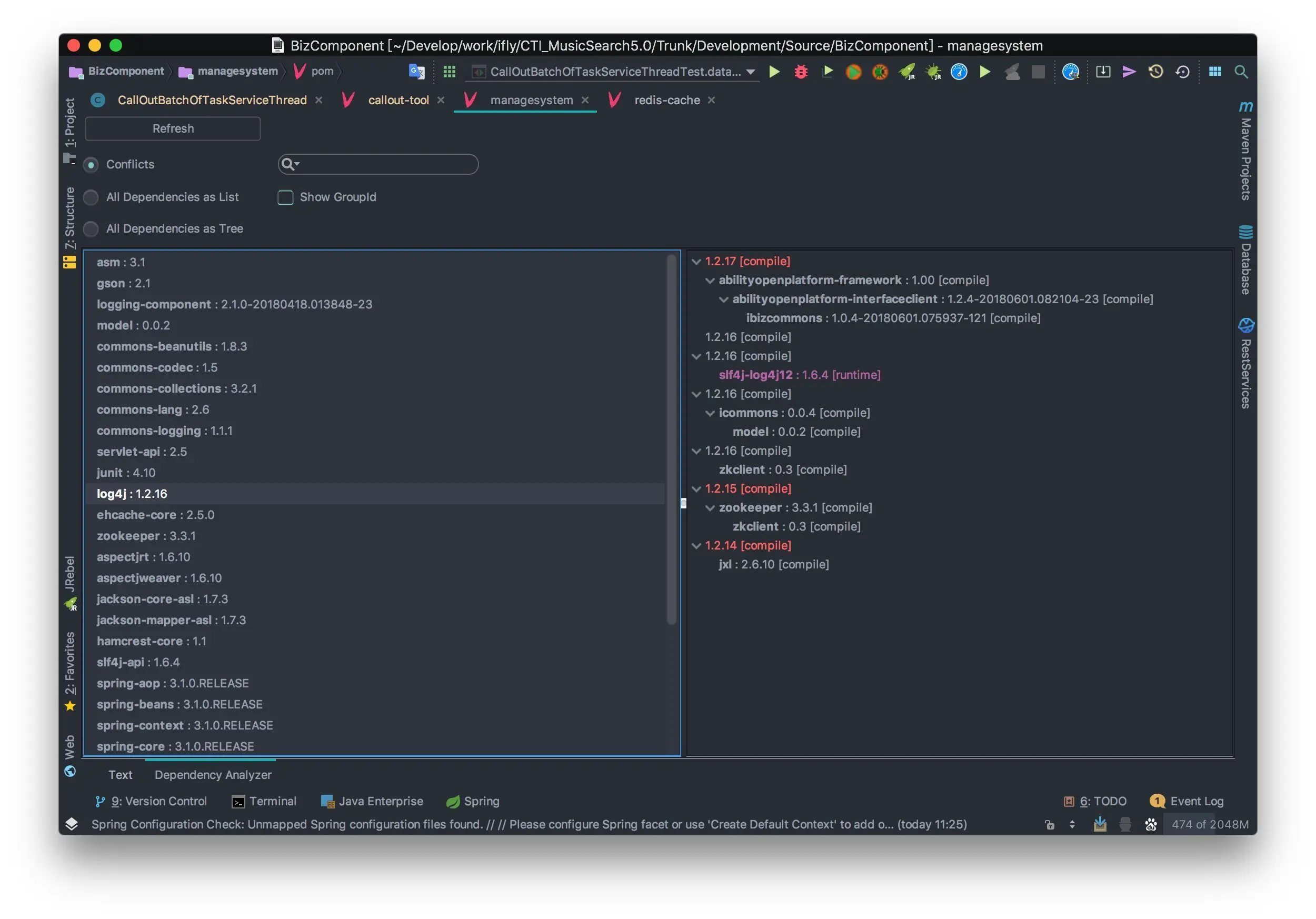Select All Dependencies as List option

91,198
